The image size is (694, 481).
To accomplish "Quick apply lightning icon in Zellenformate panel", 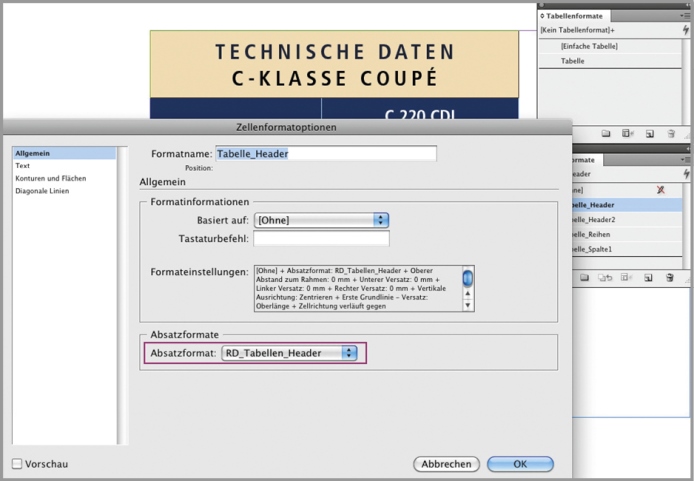I will (x=686, y=174).
